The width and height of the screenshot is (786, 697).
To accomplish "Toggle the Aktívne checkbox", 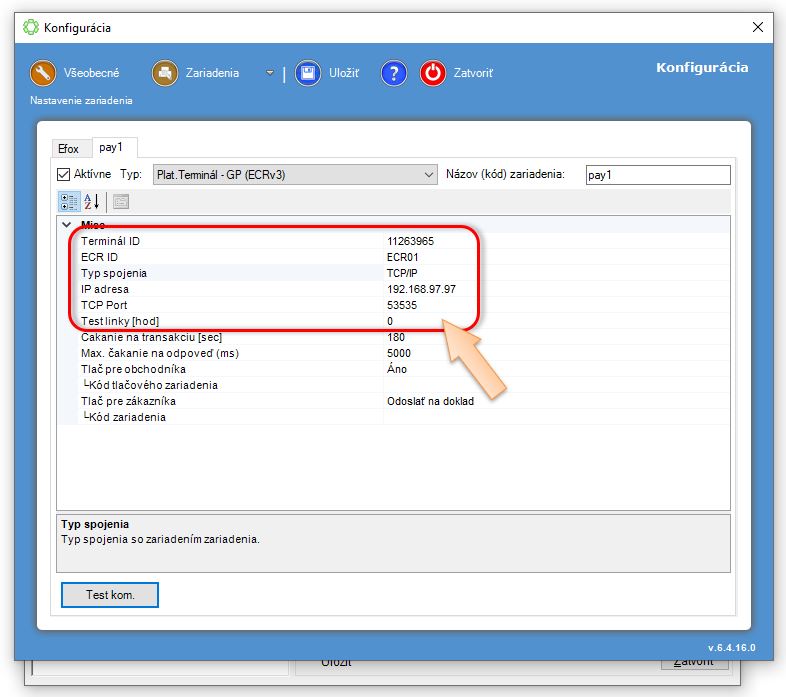I will 63,175.
